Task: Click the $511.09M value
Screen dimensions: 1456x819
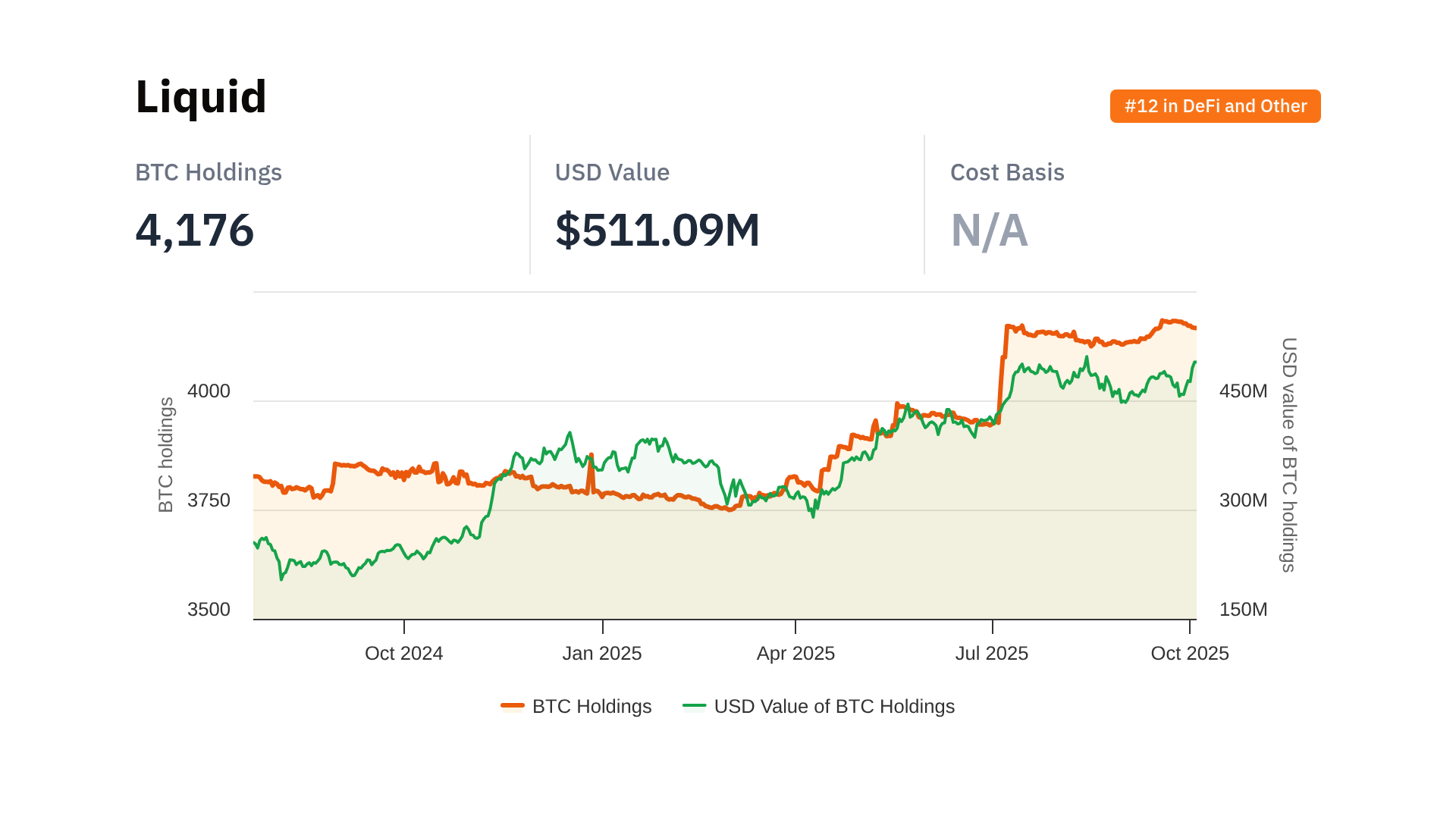Action: pos(657,231)
